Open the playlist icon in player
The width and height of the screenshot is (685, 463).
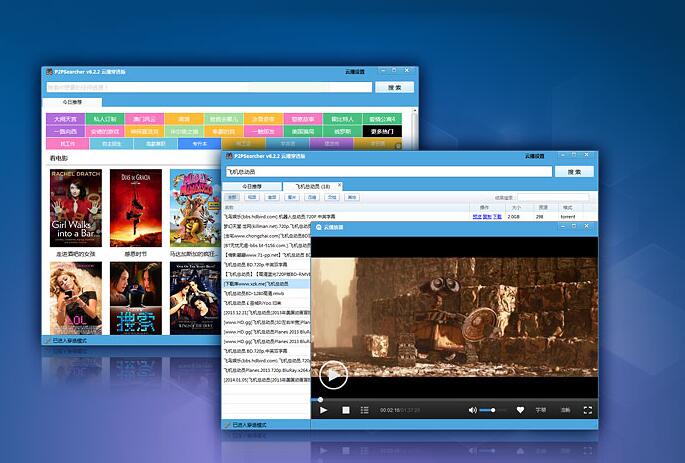364,410
